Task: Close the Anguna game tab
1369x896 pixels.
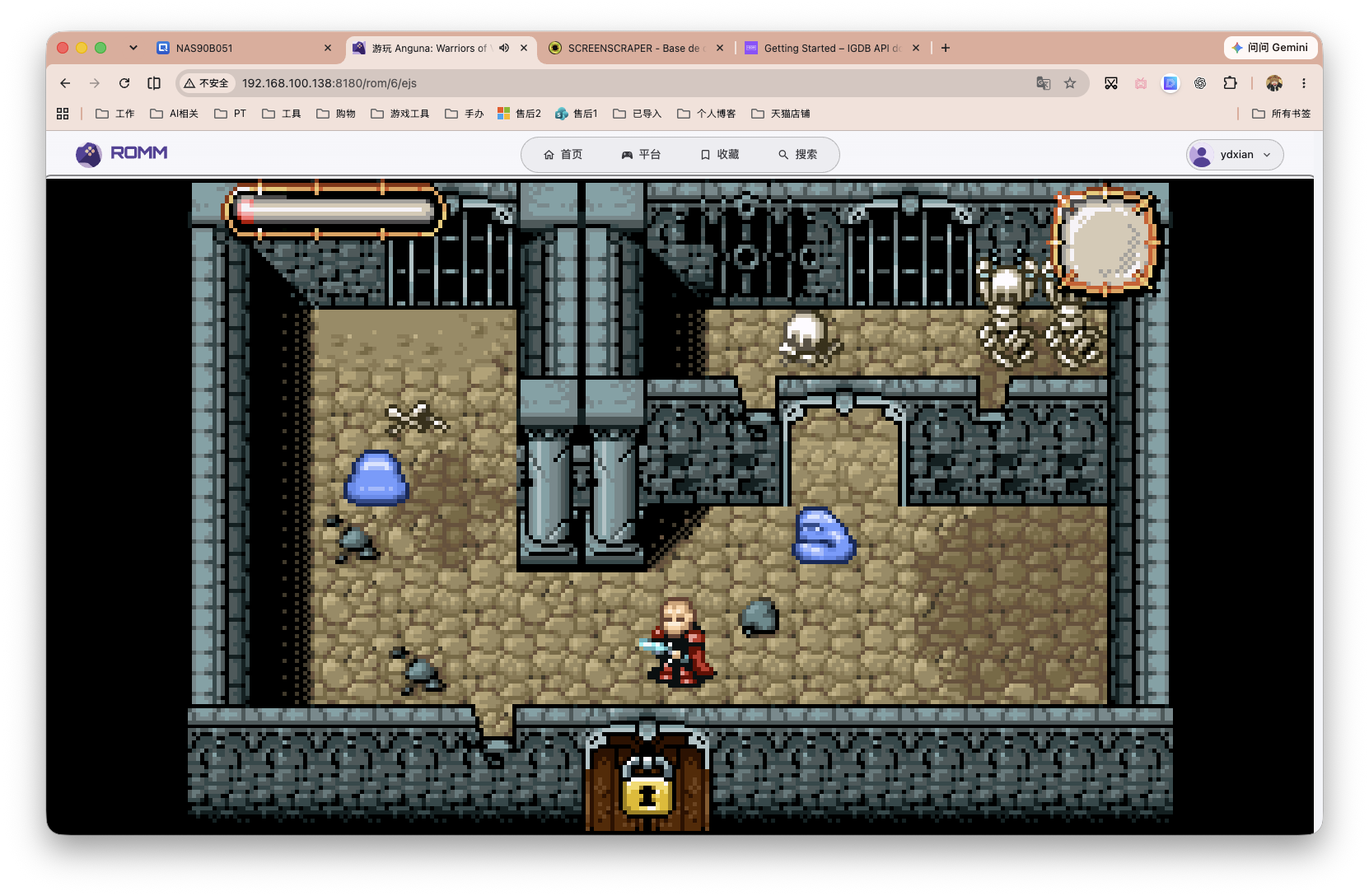Action: 524,48
